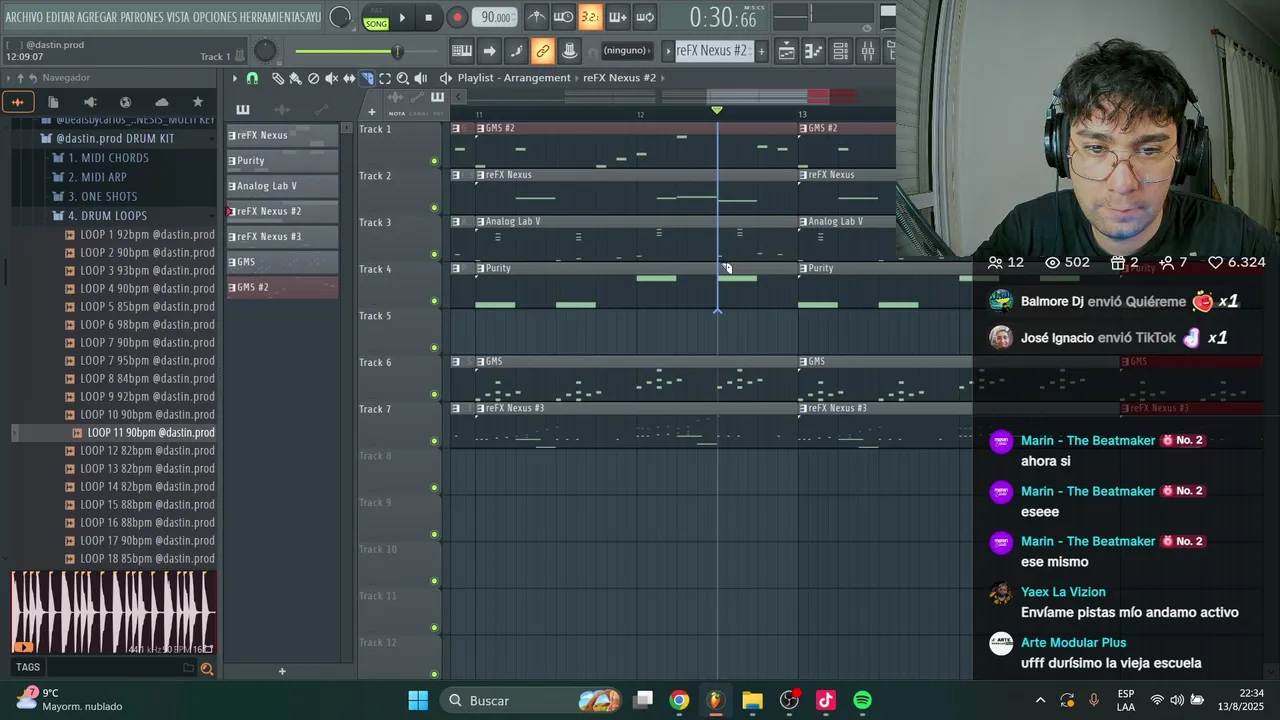
Task: Open Spotify from the taskbar
Action: [863, 701]
